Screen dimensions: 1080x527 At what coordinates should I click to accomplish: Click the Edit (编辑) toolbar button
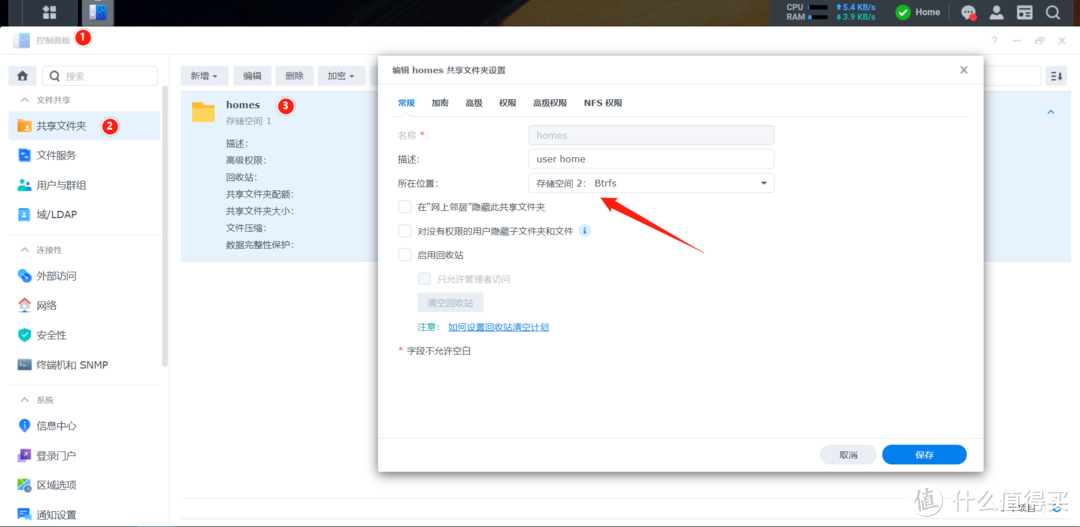(252, 76)
